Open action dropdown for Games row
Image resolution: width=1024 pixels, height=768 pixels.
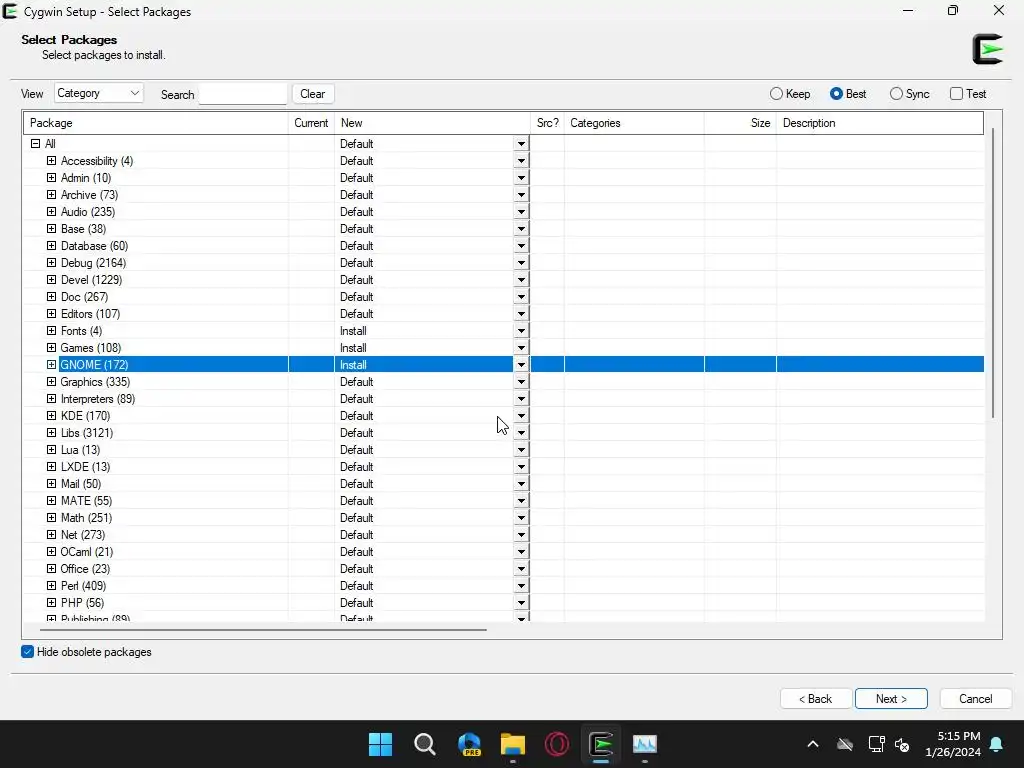point(521,348)
